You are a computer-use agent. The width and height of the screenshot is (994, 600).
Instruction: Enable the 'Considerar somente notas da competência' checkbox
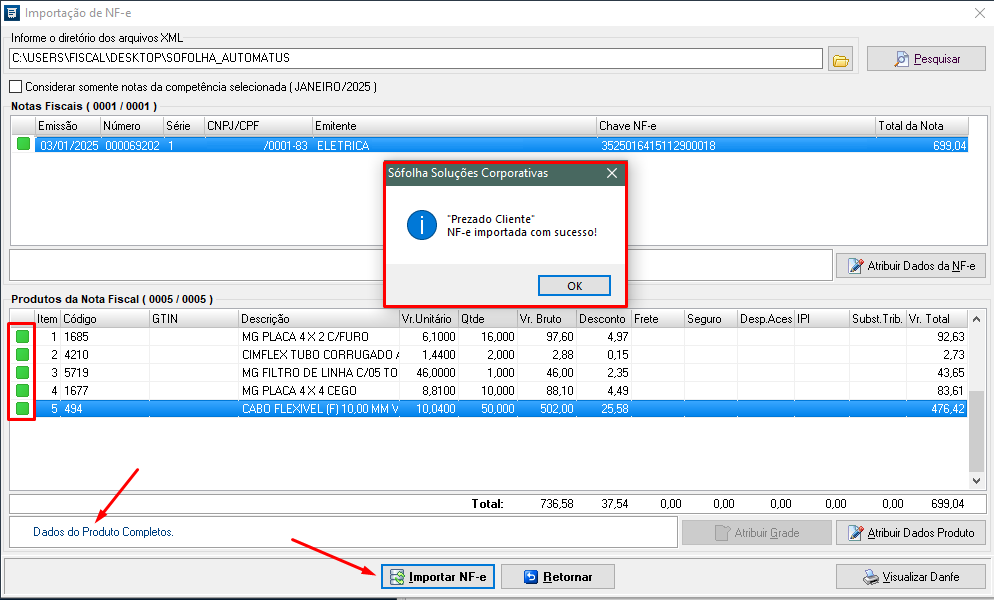tap(15, 87)
